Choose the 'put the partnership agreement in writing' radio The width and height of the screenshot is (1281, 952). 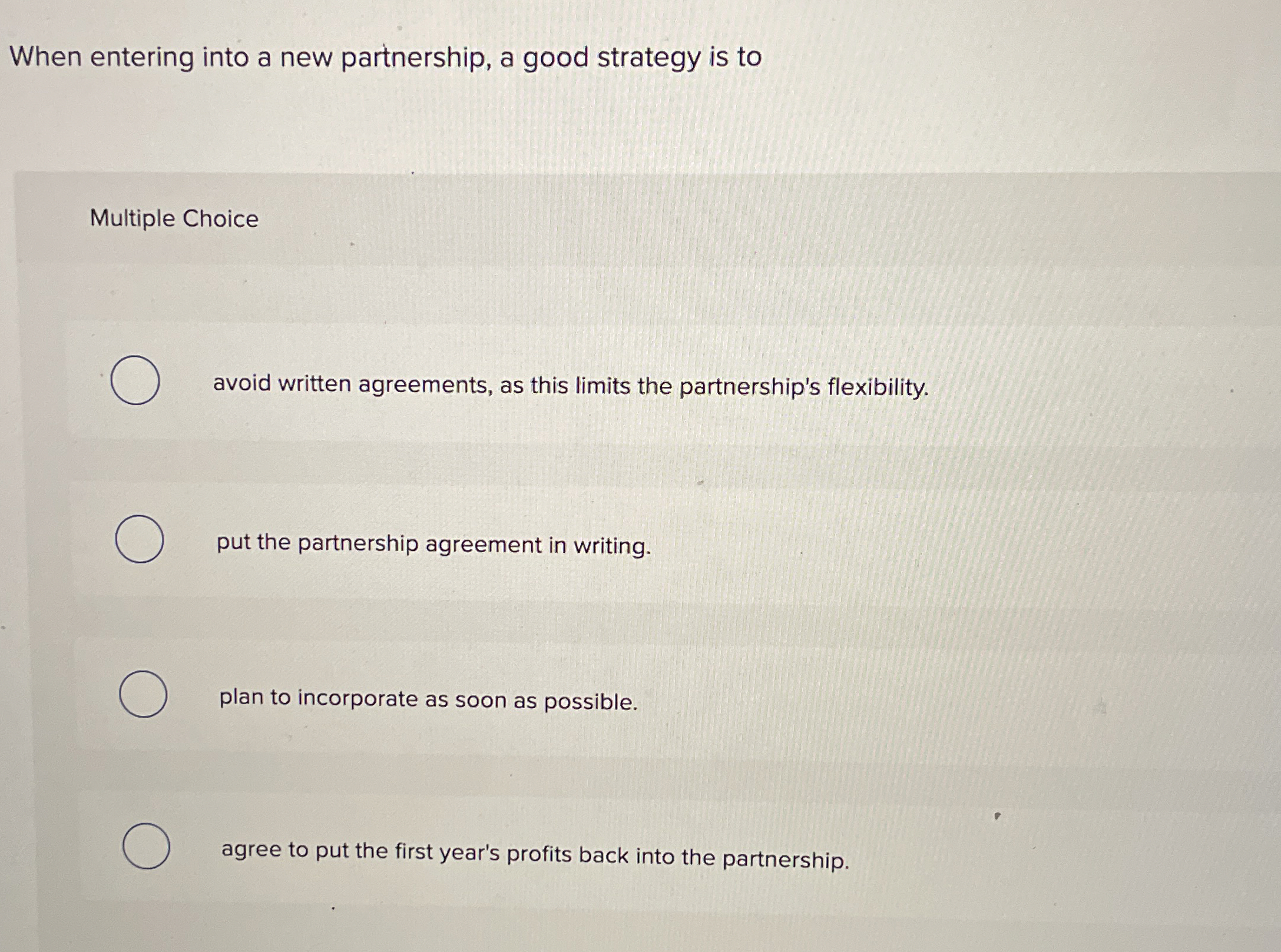[140, 539]
